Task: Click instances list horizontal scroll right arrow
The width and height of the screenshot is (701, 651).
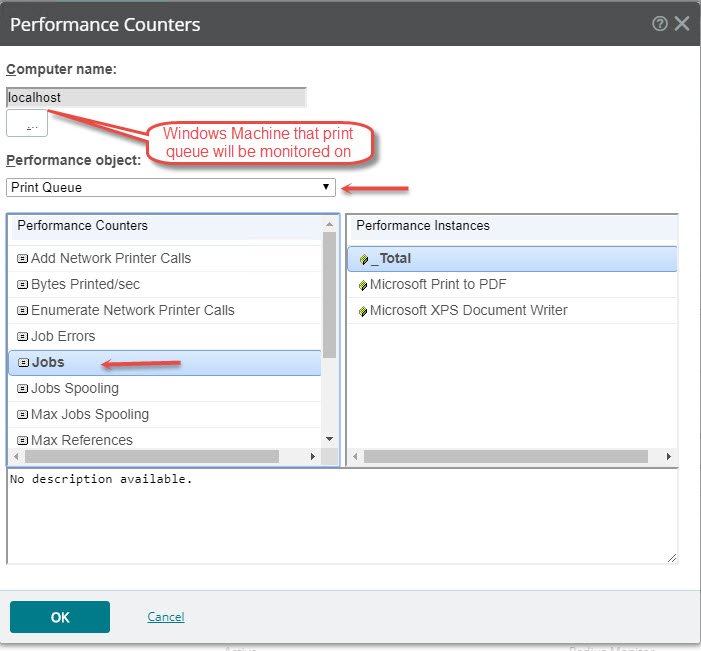Action: 669,456
